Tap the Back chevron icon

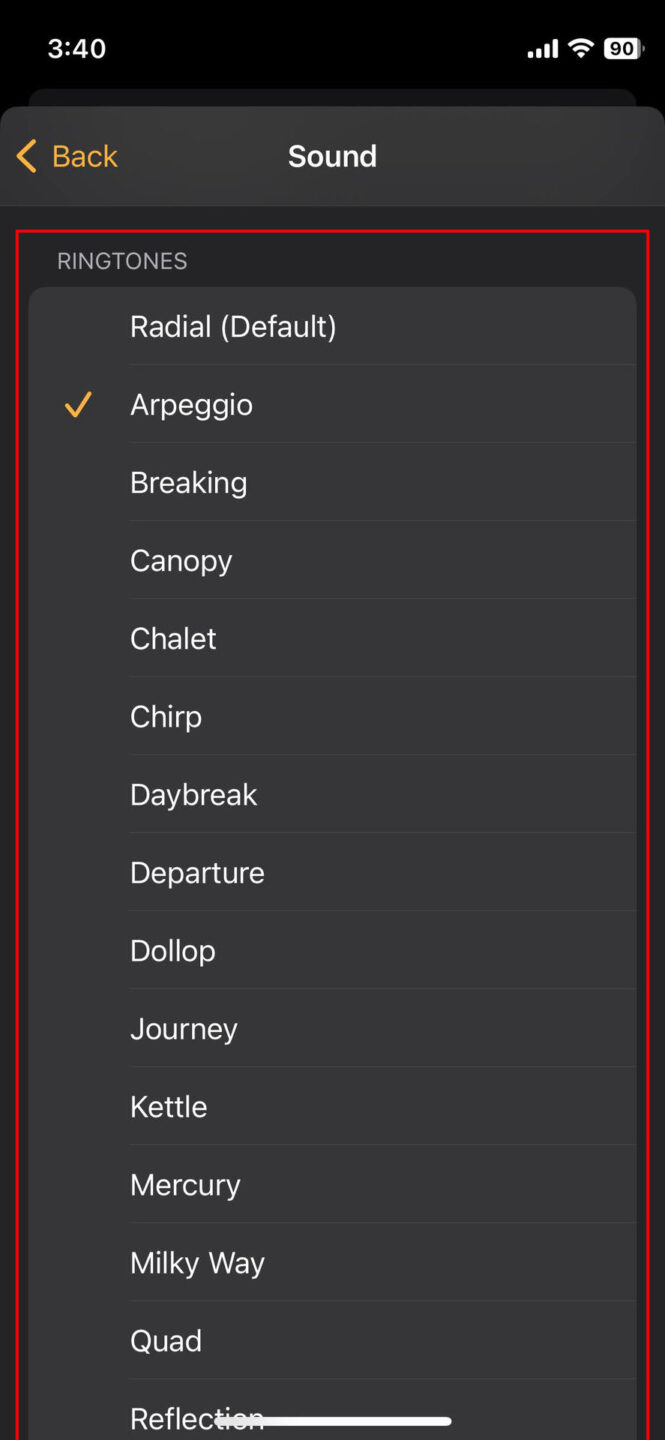click(27, 156)
